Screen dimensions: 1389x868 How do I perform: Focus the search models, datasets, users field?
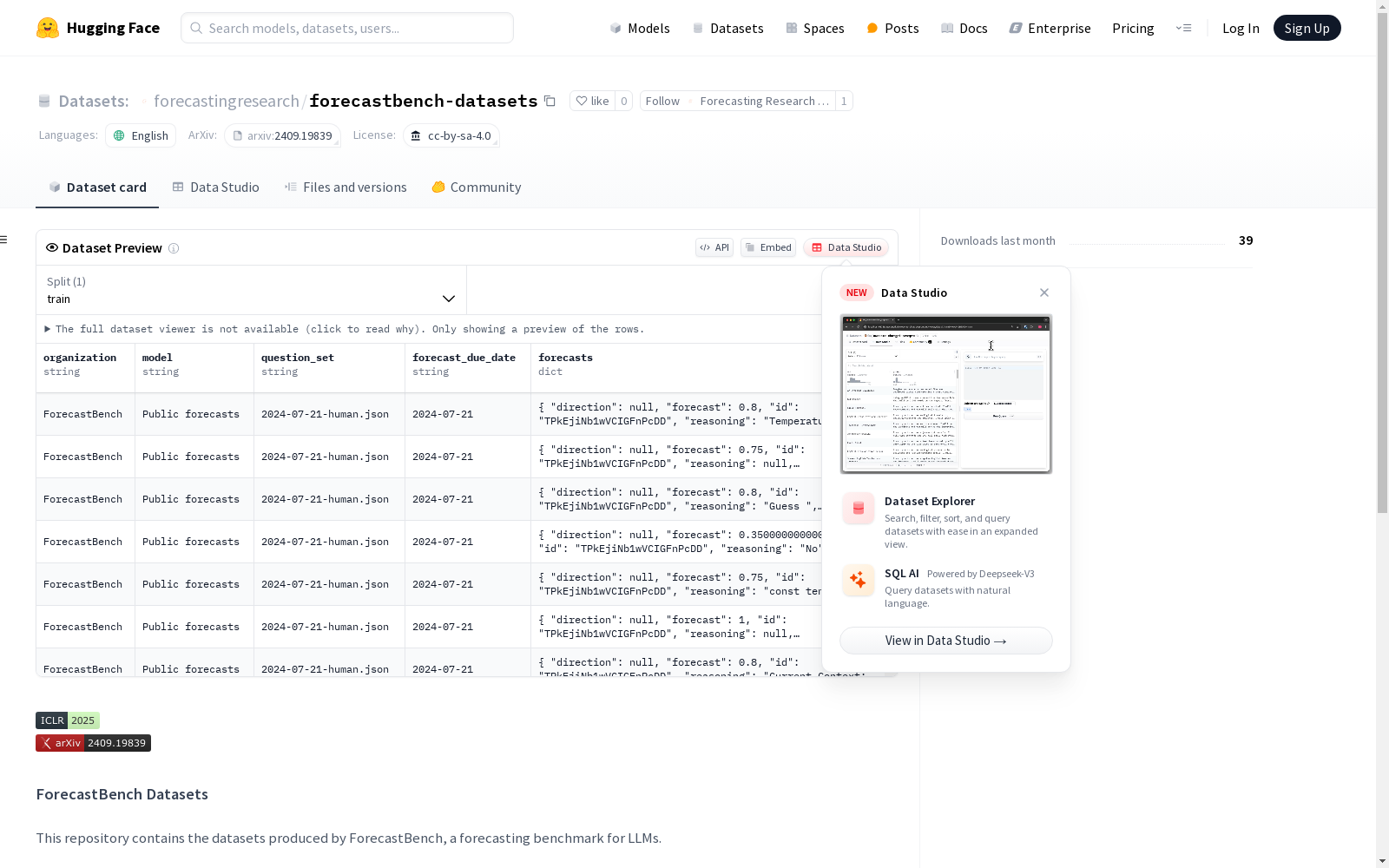click(347, 28)
